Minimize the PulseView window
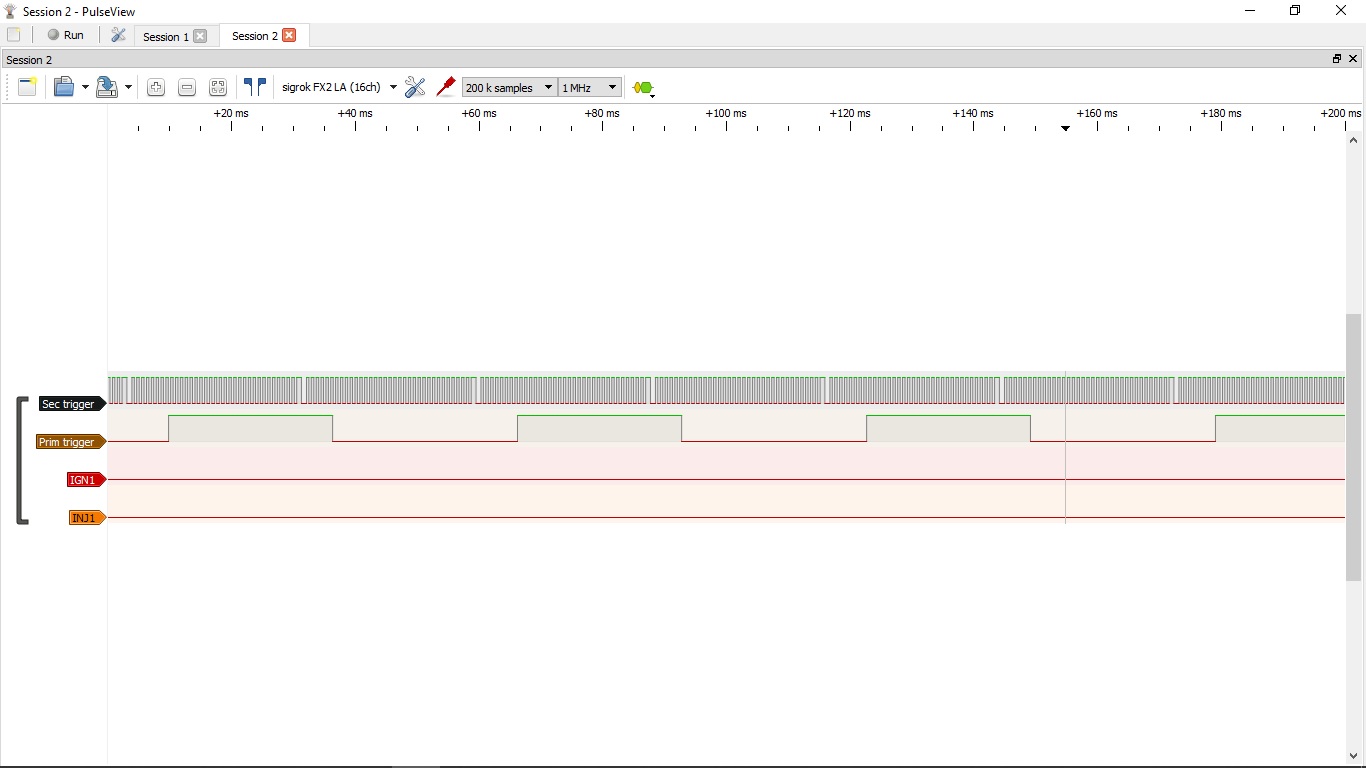 click(x=1250, y=11)
